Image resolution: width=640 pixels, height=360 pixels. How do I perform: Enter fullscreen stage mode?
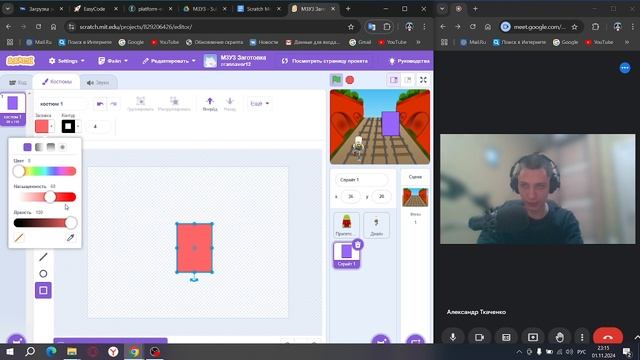423,80
